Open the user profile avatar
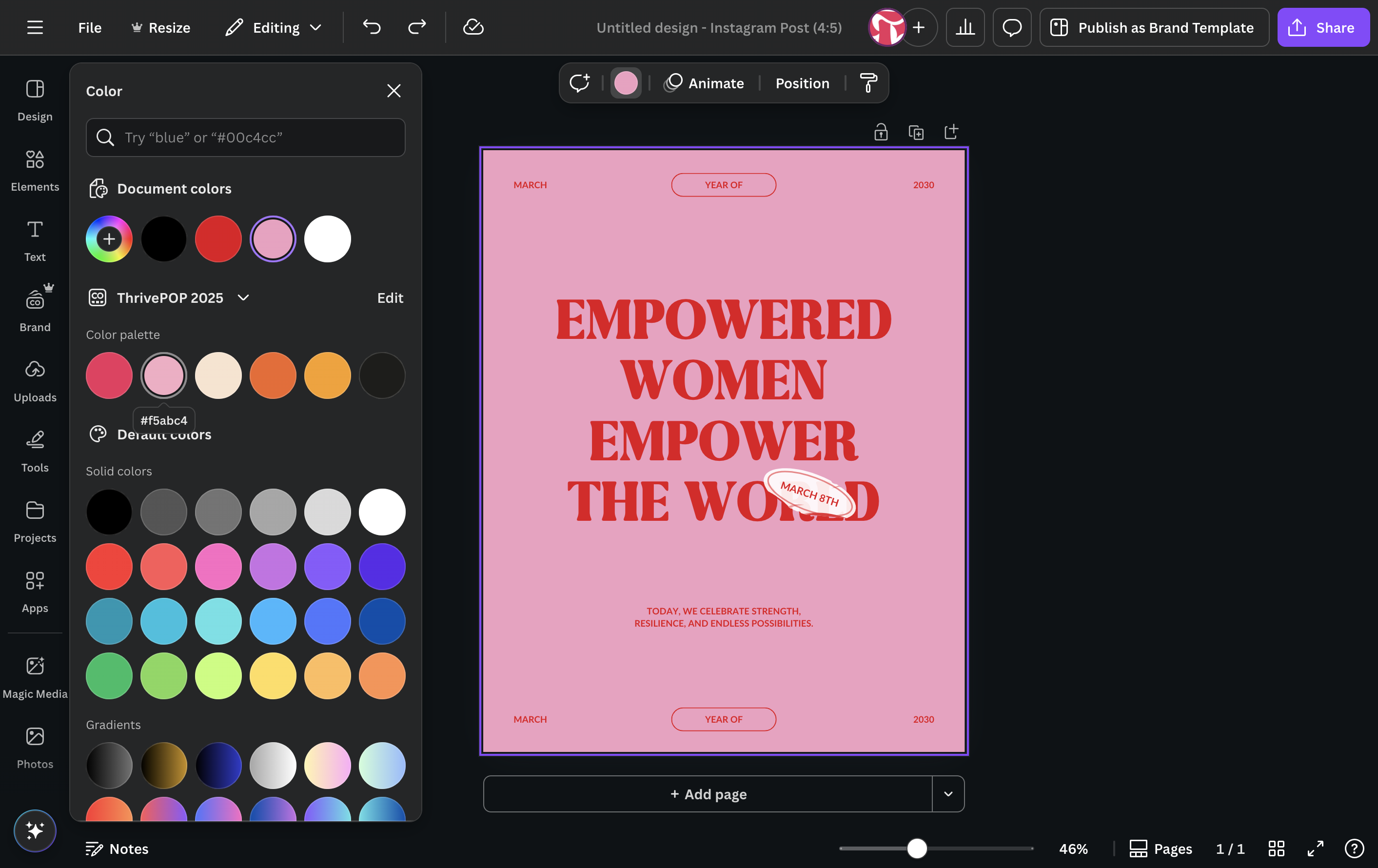Image resolution: width=1378 pixels, height=868 pixels. (887, 27)
